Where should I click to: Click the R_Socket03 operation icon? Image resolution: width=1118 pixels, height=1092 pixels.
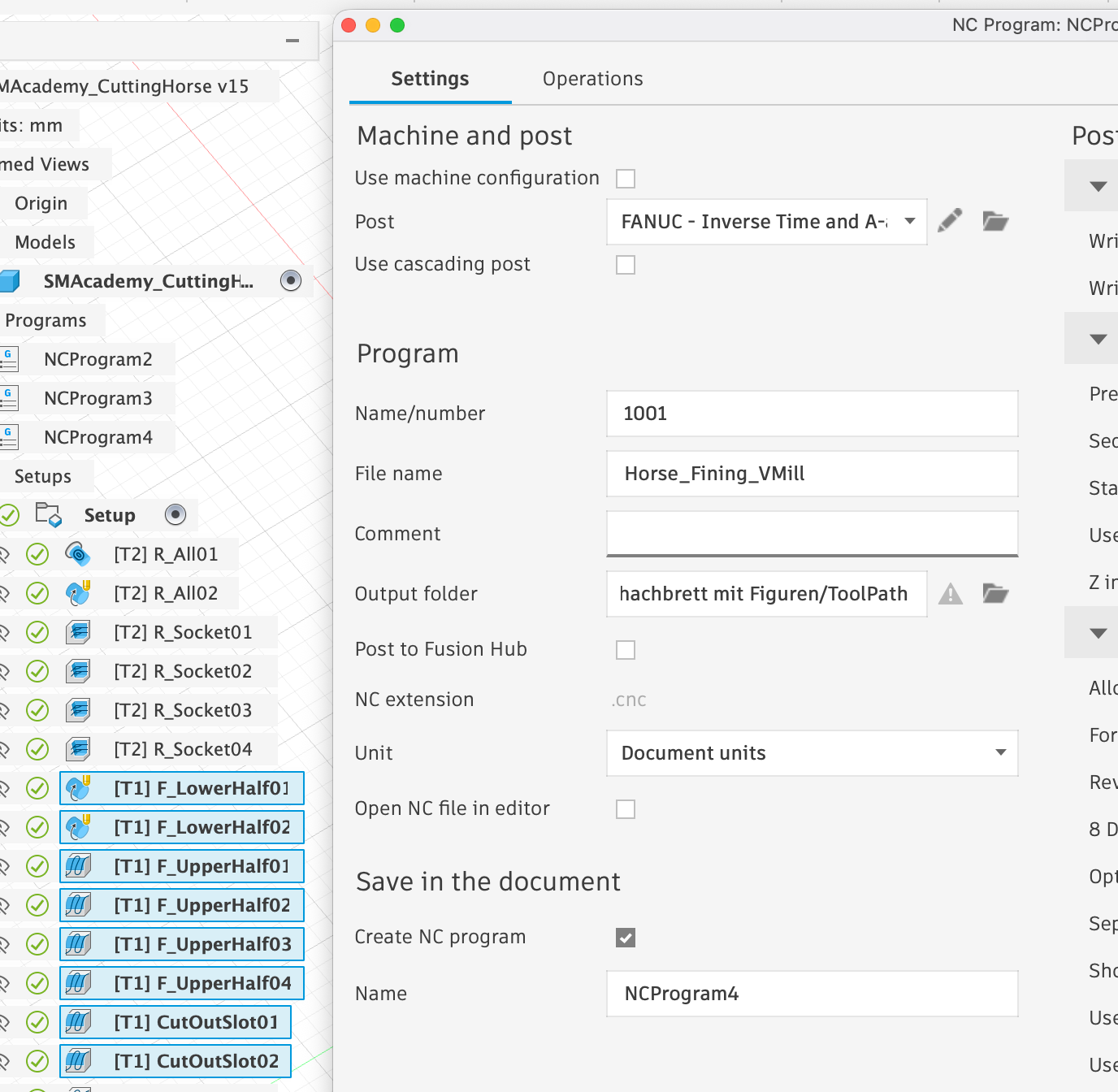(77, 710)
